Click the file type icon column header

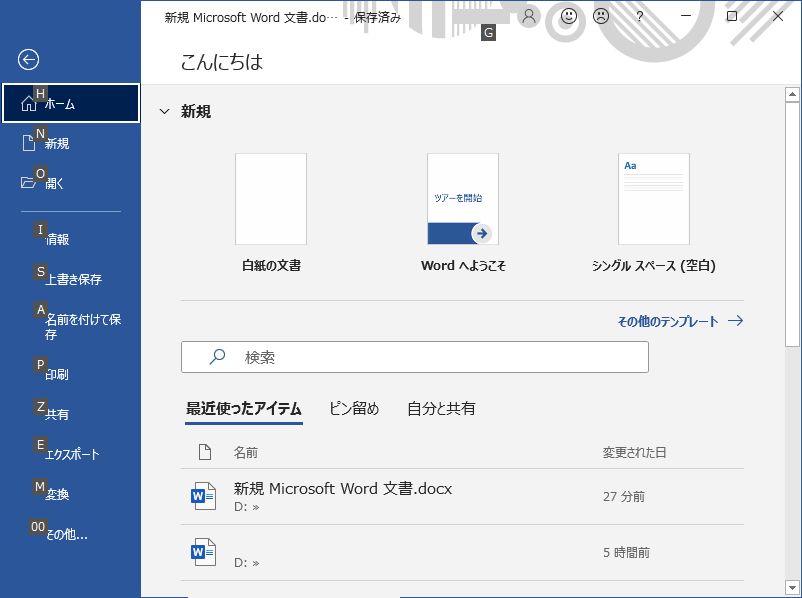coord(205,452)
